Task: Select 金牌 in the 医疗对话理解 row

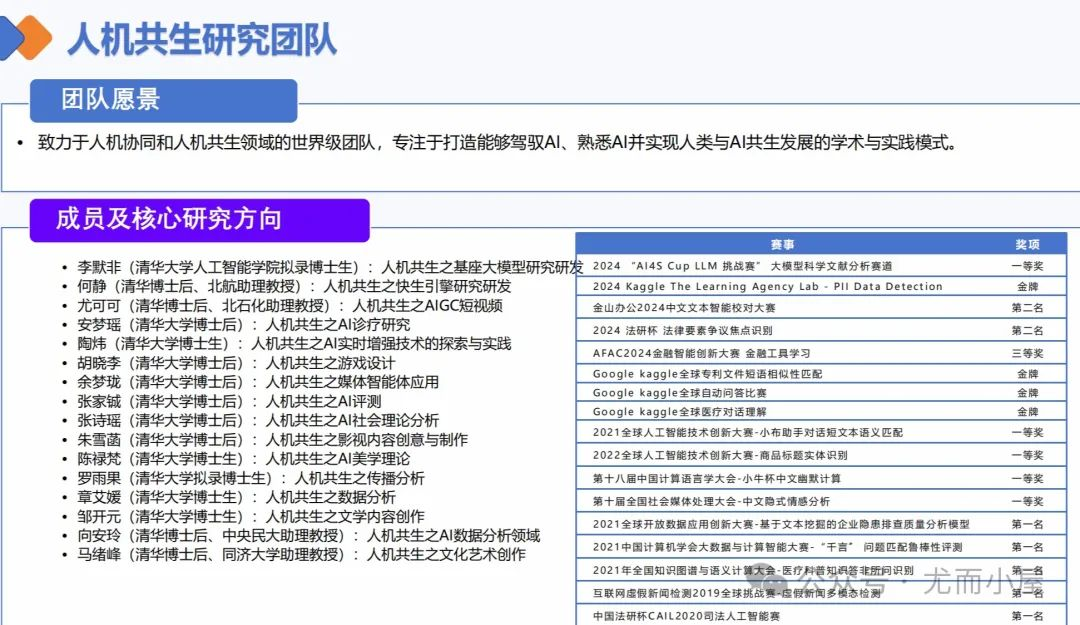Action: pyautogui.click(x=1027, y=412)
